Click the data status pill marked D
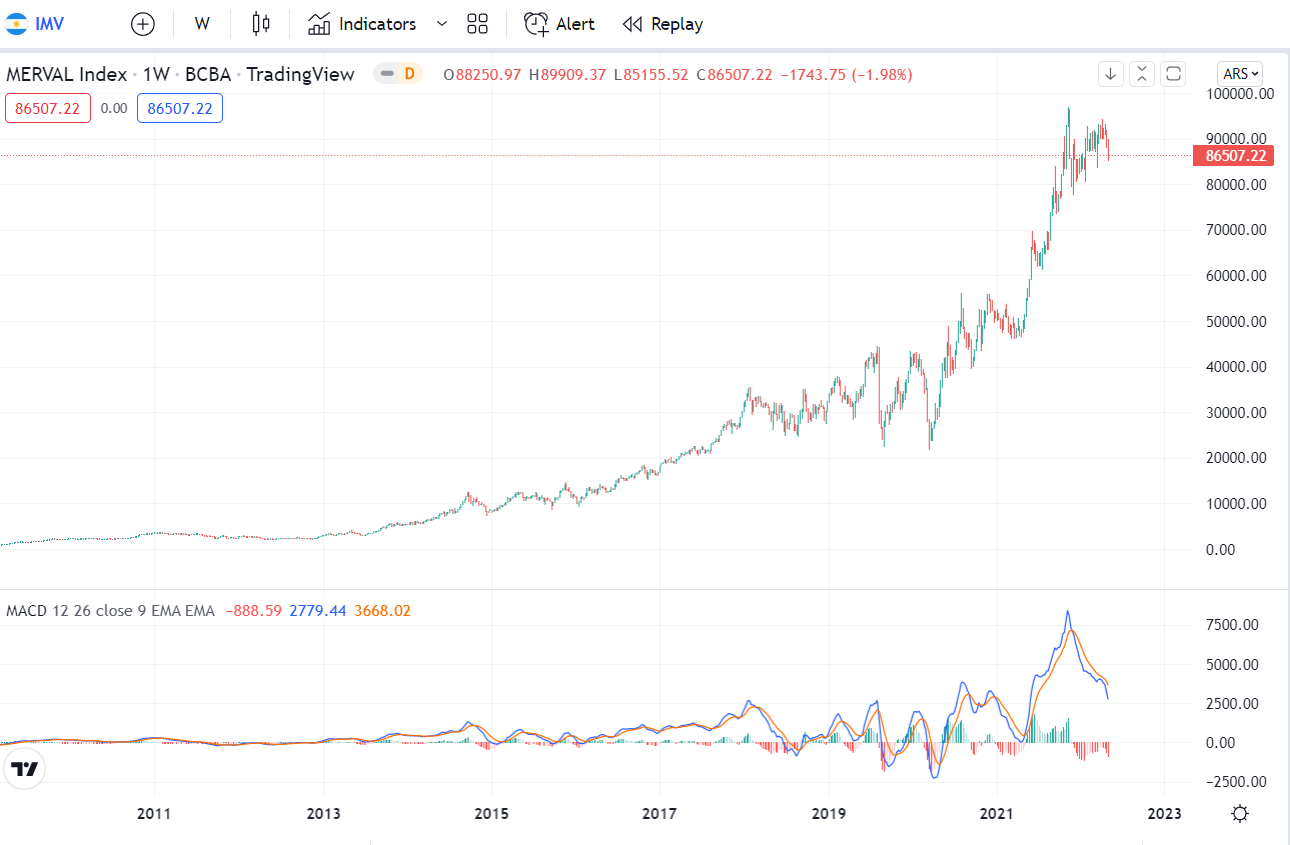1290x845 pixels. point(398,73)
